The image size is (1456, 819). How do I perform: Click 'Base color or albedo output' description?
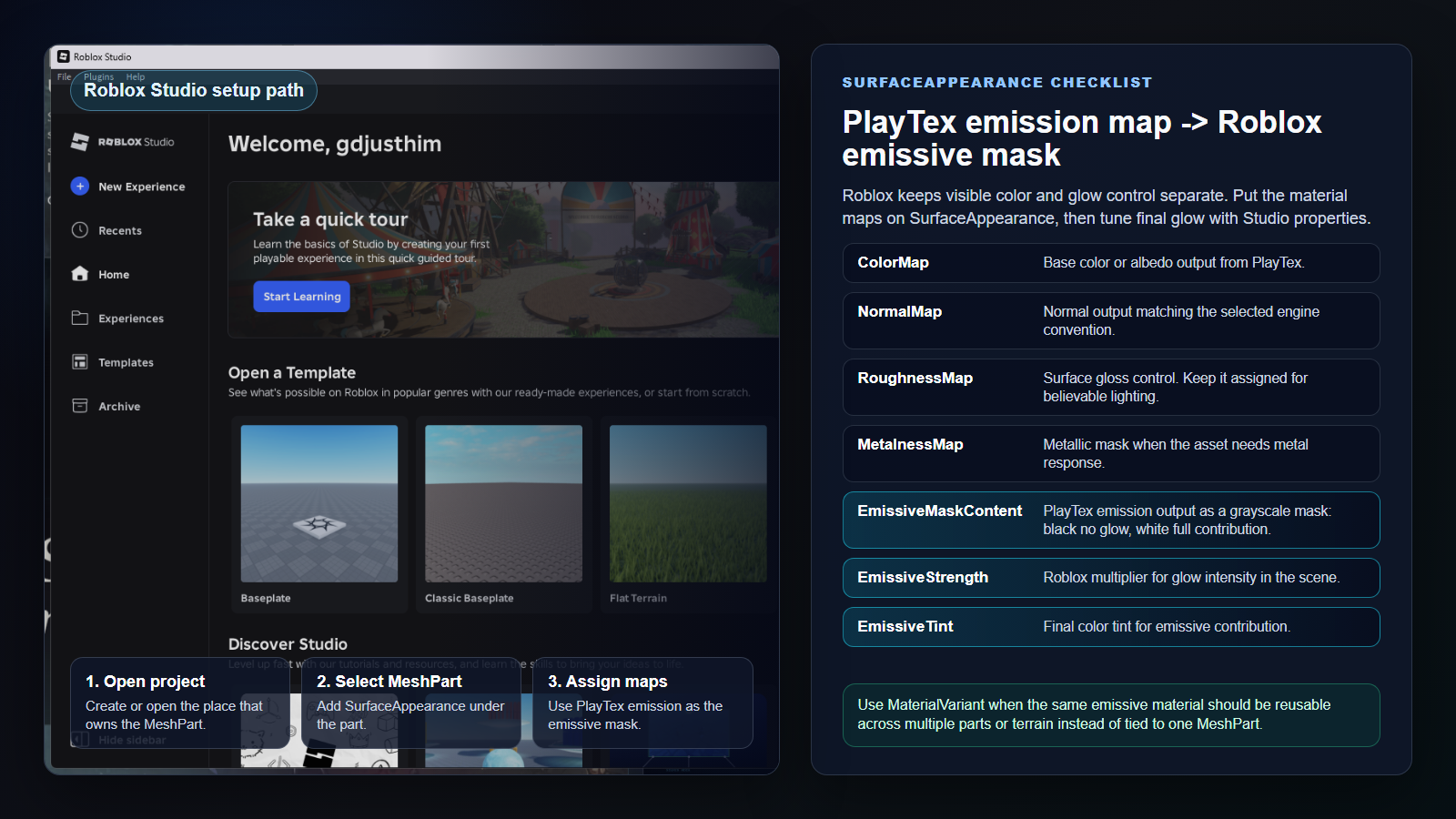coord(1174,262)
